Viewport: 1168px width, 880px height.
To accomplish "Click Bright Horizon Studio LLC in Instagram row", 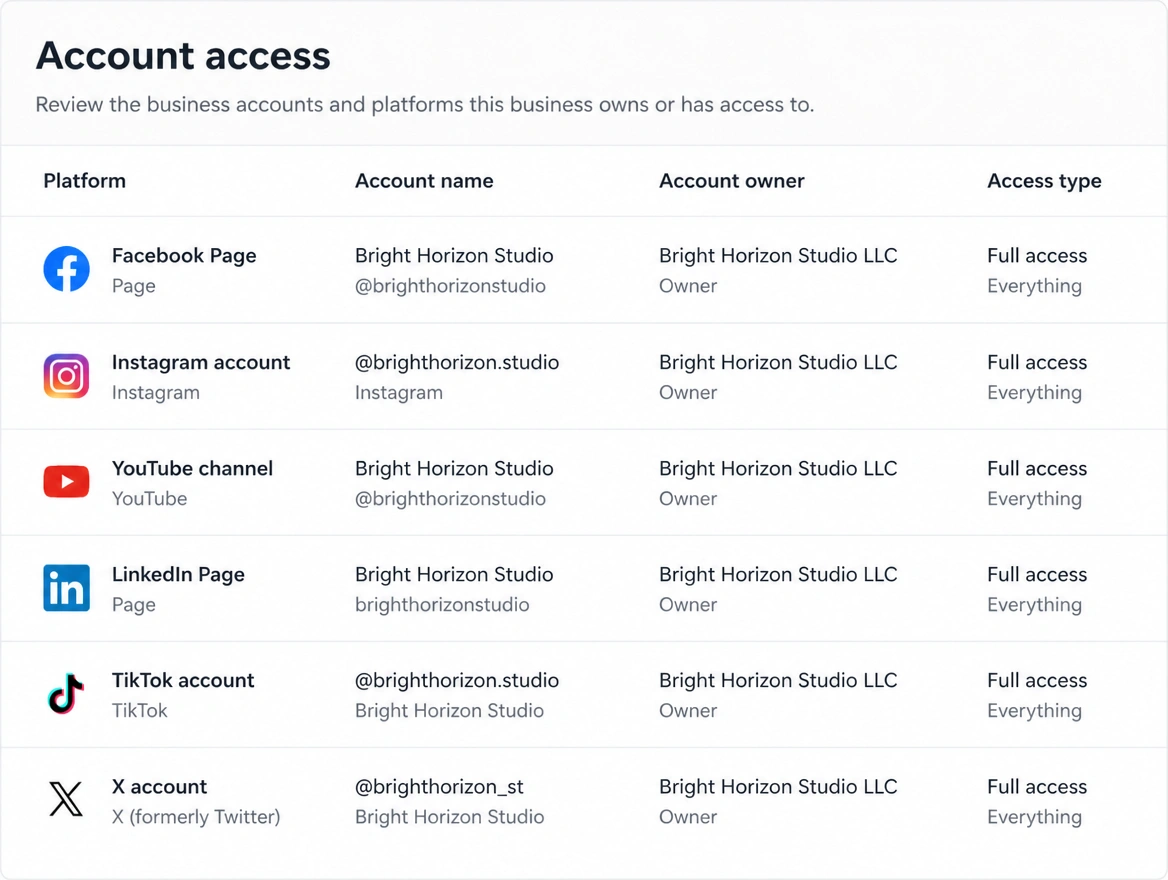I will pyautogui.click(x=778, y=362).
